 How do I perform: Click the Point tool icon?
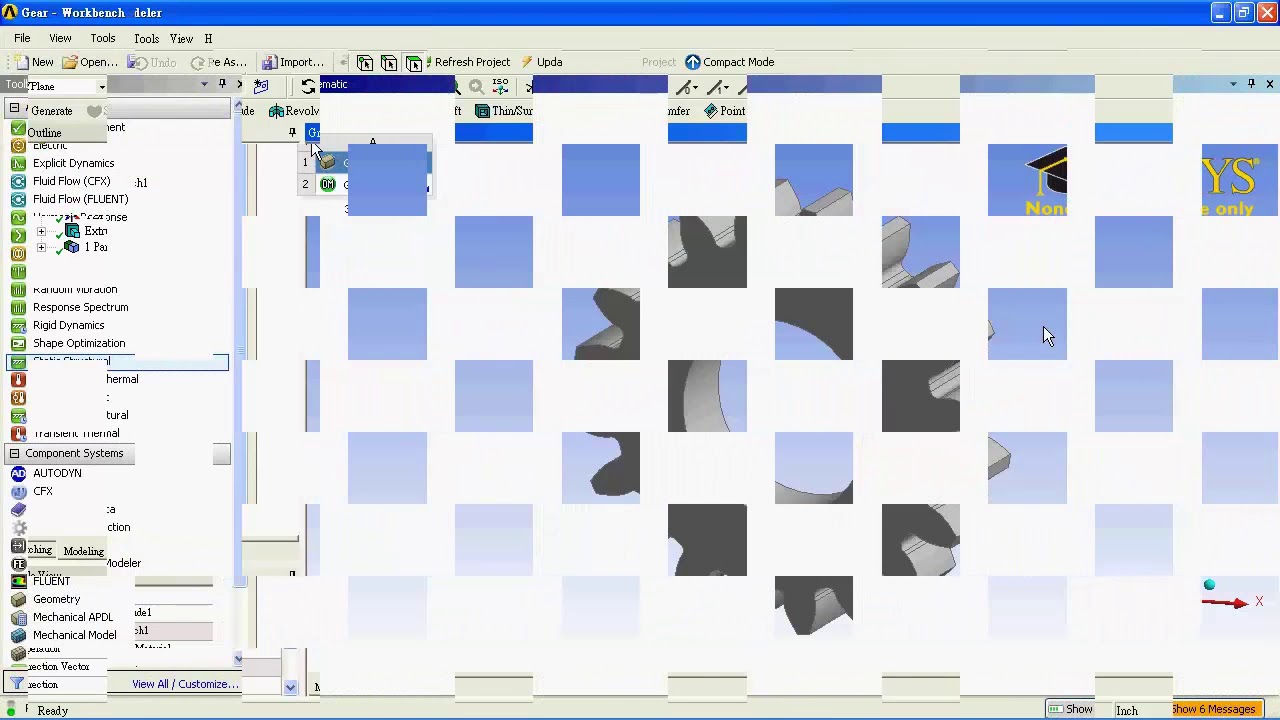click(x=711, y=111)
